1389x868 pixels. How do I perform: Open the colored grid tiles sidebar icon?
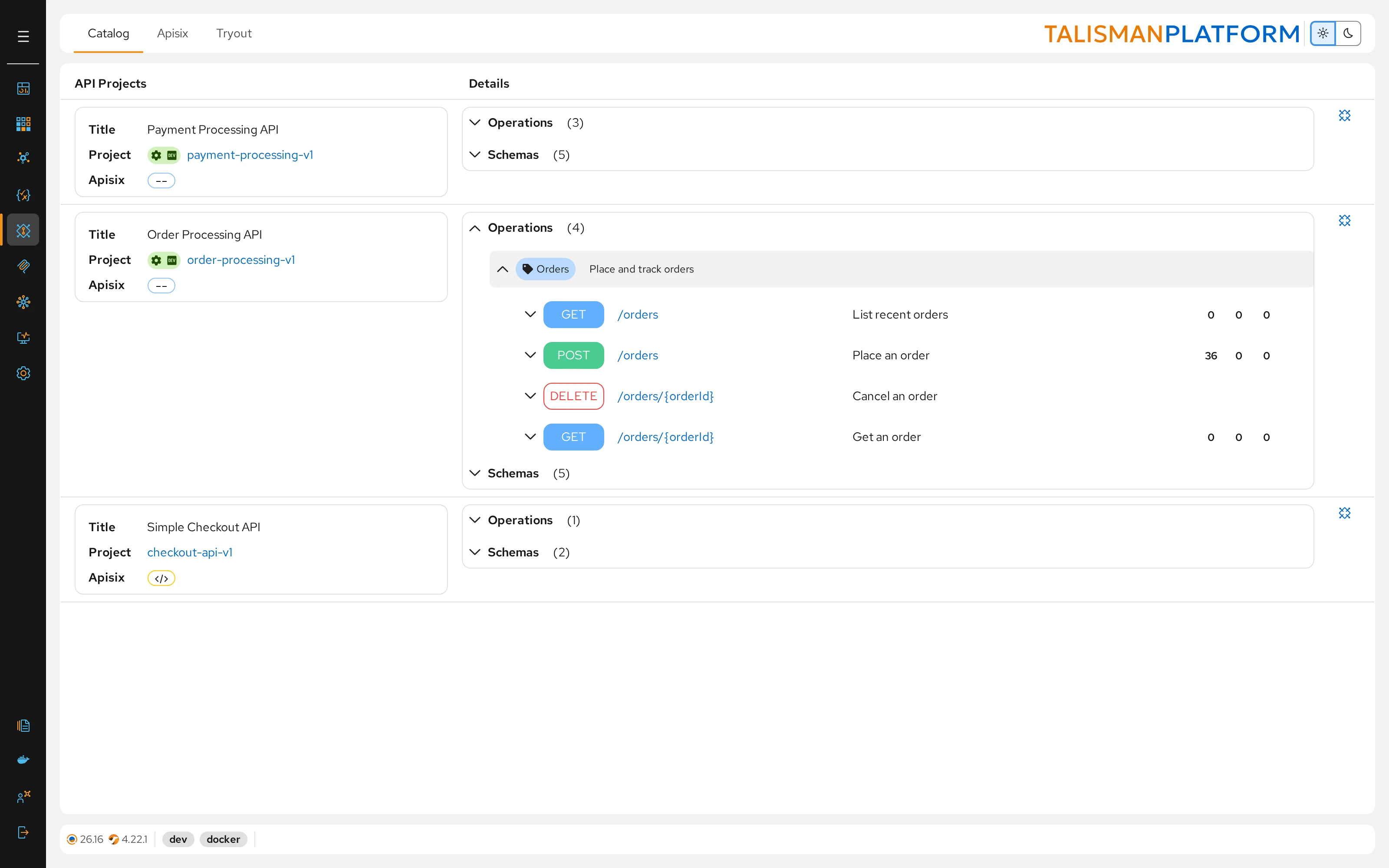[23, 123]
